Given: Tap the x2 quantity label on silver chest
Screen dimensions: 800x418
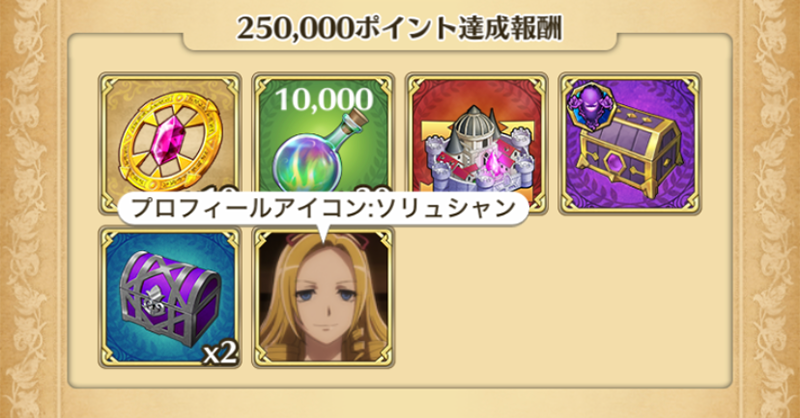Looking at the screenshot, I should pos(220,354).
